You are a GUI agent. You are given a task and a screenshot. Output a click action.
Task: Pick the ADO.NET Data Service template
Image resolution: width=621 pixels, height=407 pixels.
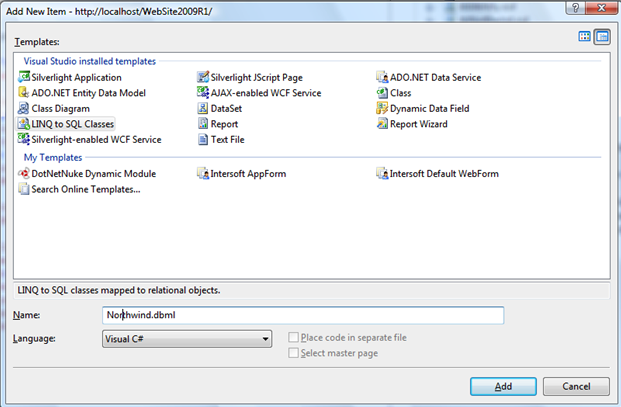tap(435, 77)
